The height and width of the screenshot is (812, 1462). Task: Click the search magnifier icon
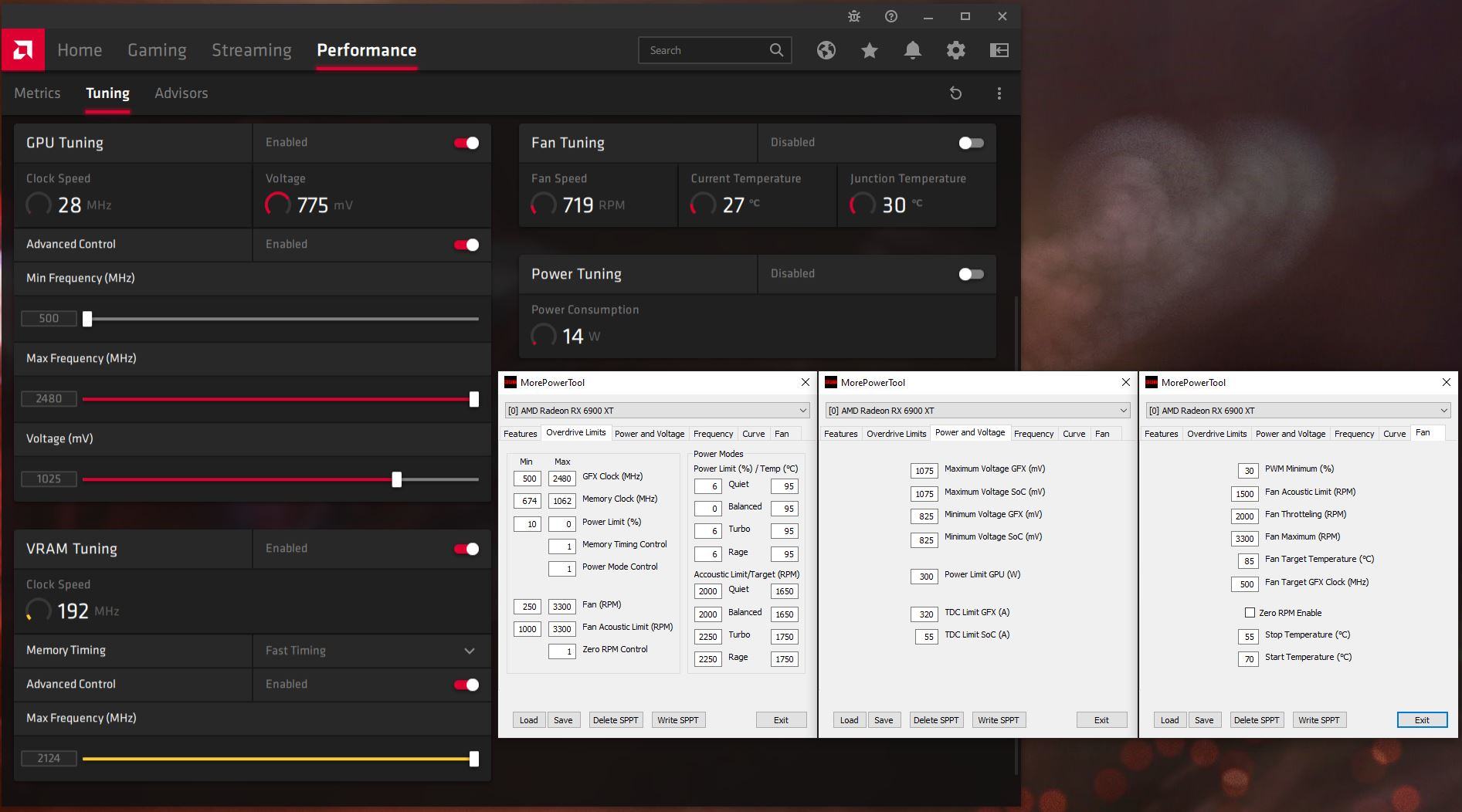[x=776, y=50]
